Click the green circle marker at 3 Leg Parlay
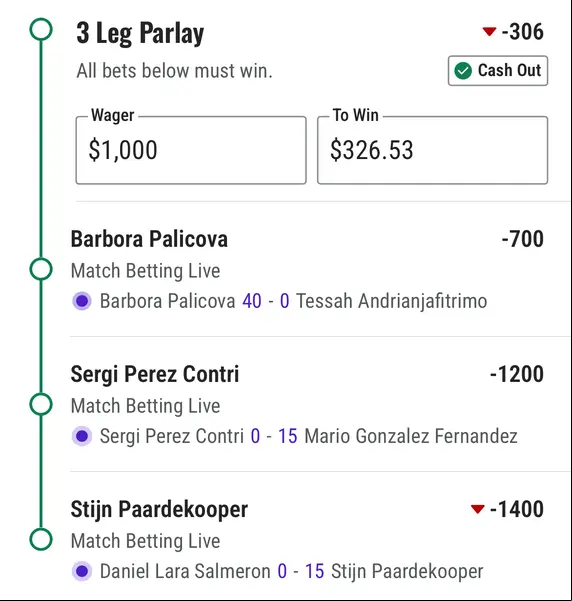This screenshot has height=601, width=572. (41, 30)
